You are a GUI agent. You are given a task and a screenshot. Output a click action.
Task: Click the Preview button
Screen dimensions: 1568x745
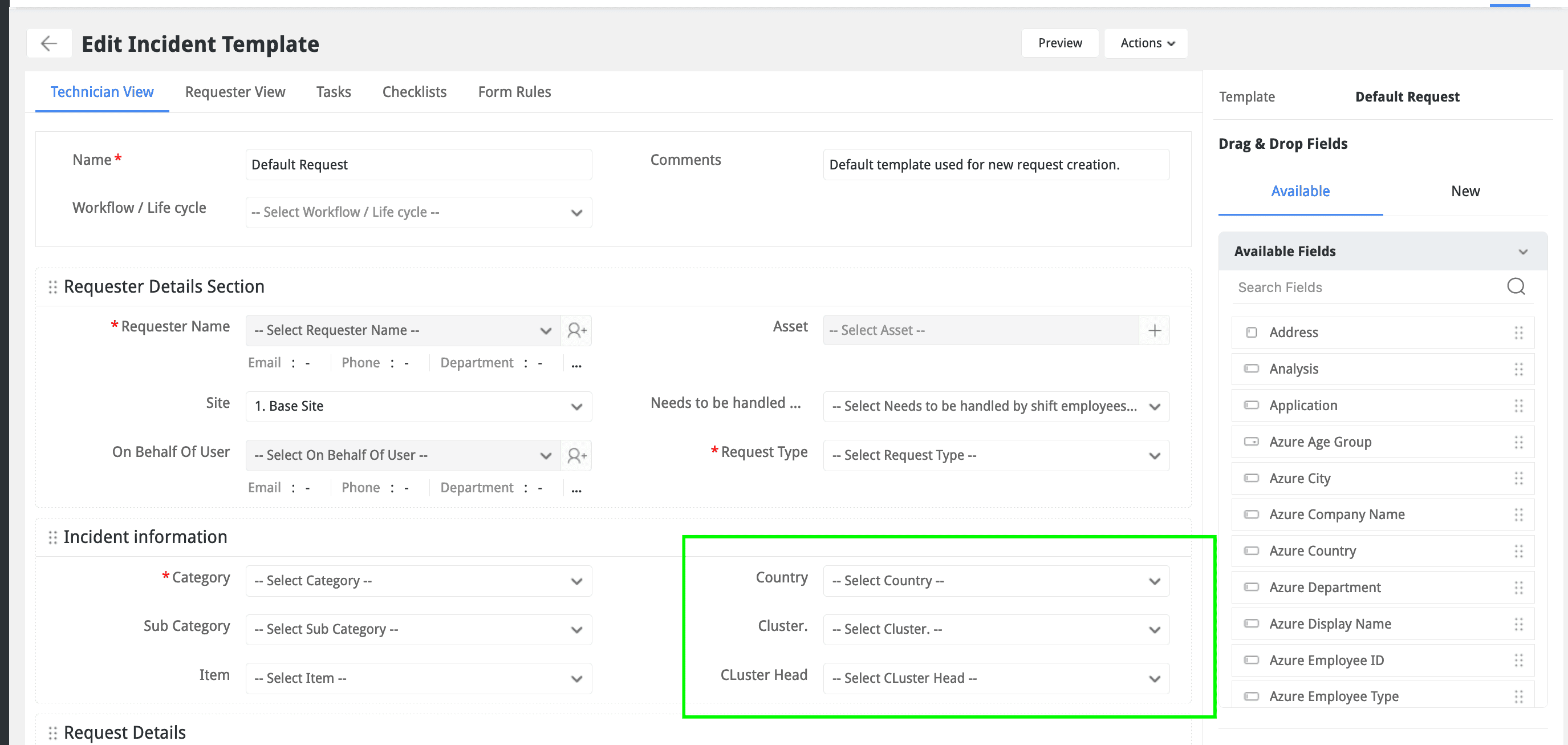[x=1059, y=43]
